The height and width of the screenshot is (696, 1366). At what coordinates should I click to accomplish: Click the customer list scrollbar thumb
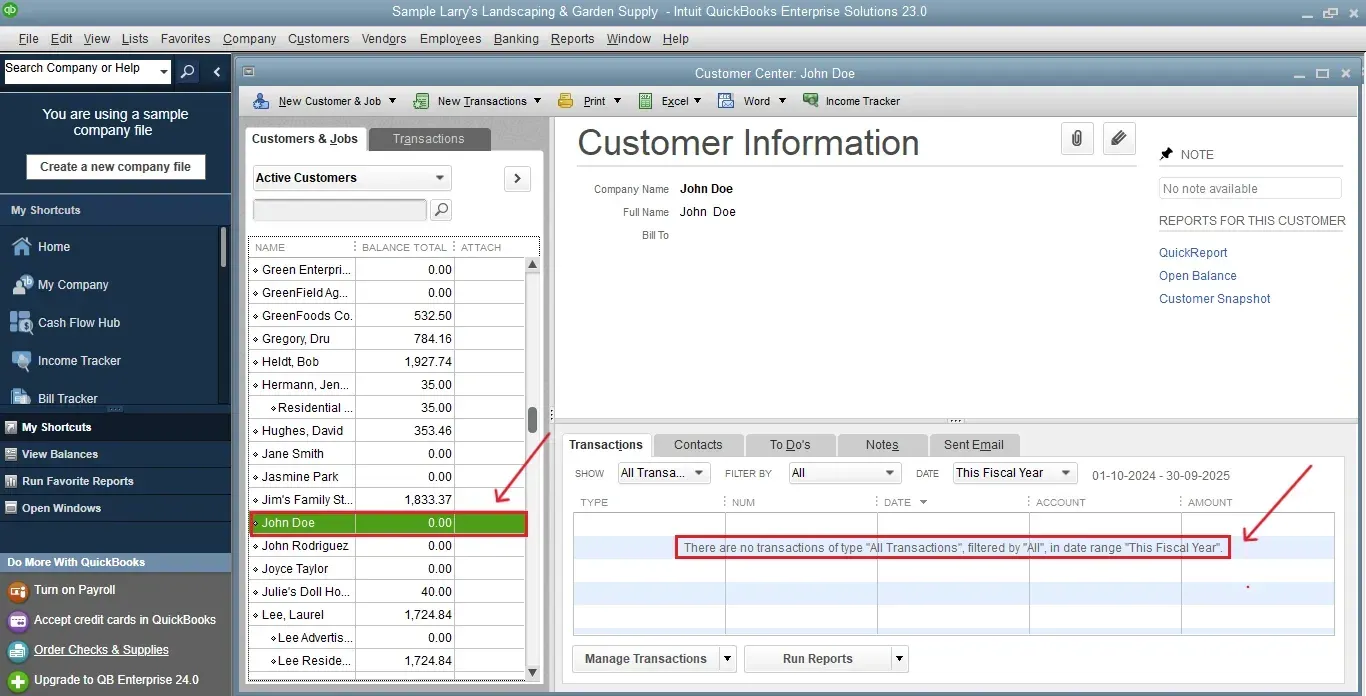(533, 419)
